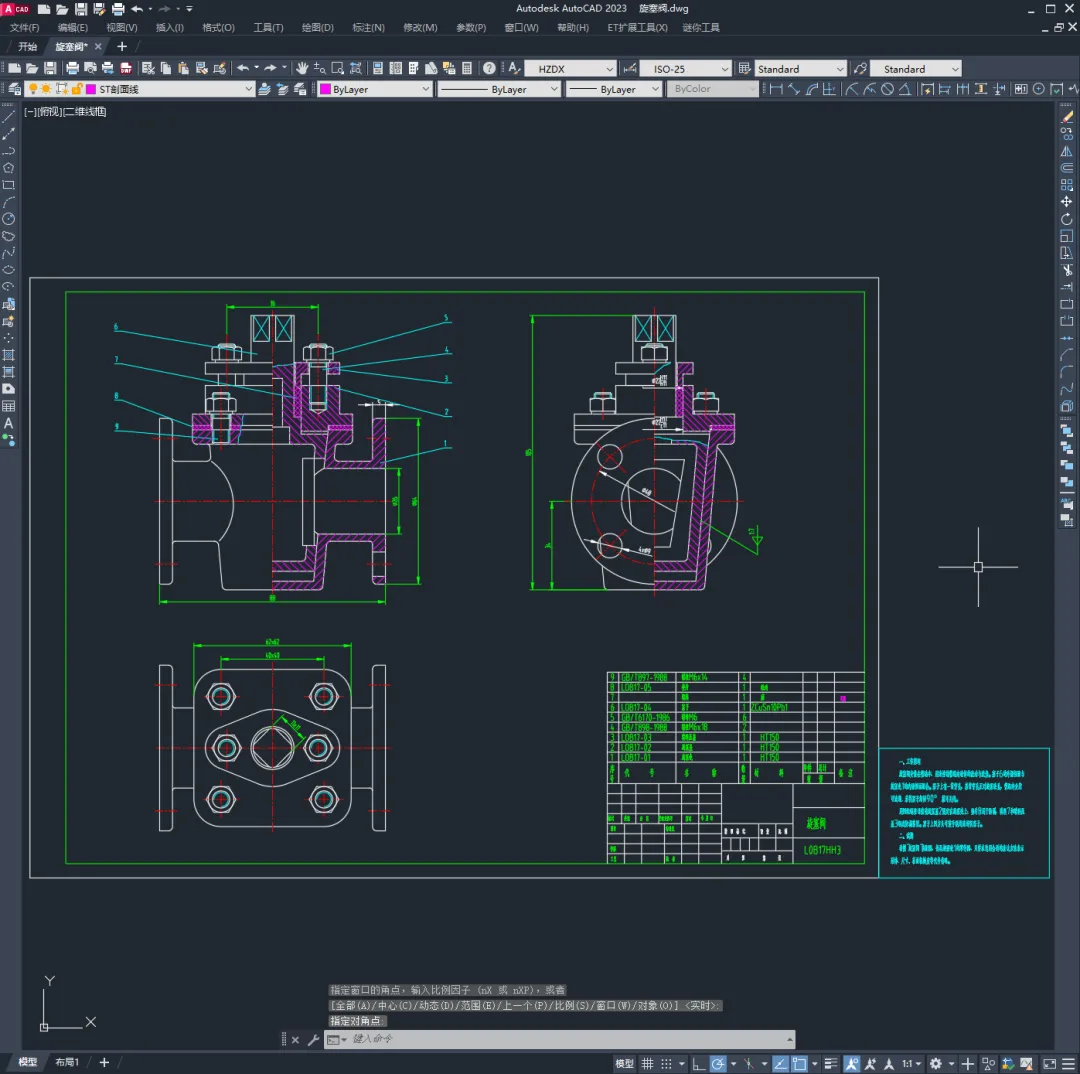Click the Diameter dimension icon
The image size is (1080, 1074).
pyautogui.click(x=888, y=89)
